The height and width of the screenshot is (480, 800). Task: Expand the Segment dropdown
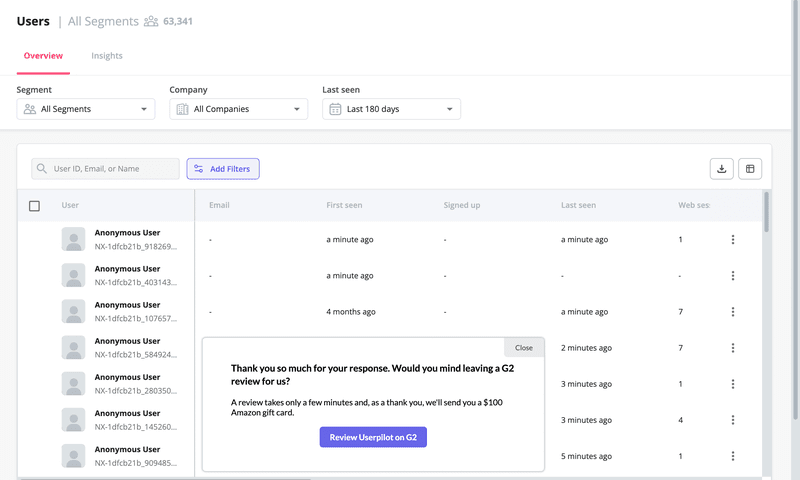click(86, 109)
